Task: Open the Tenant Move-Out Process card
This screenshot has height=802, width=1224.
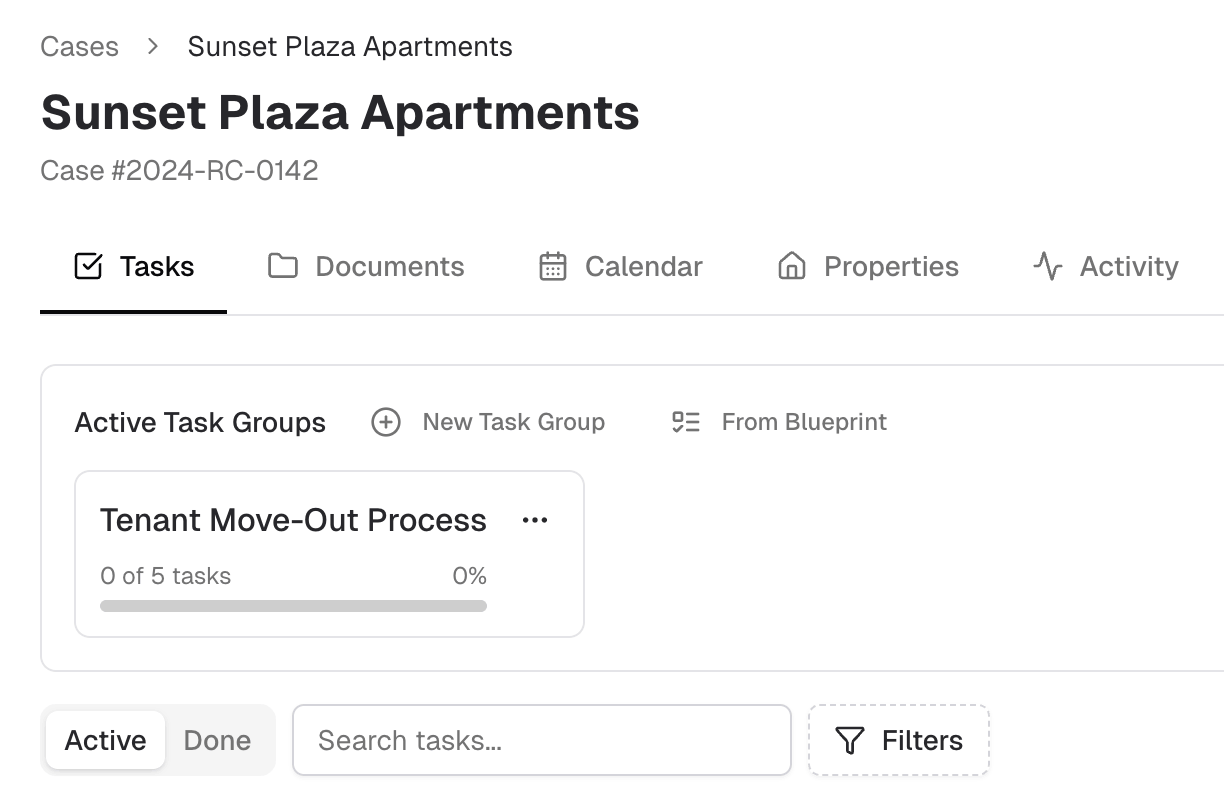Action: [x=293, y=521]
